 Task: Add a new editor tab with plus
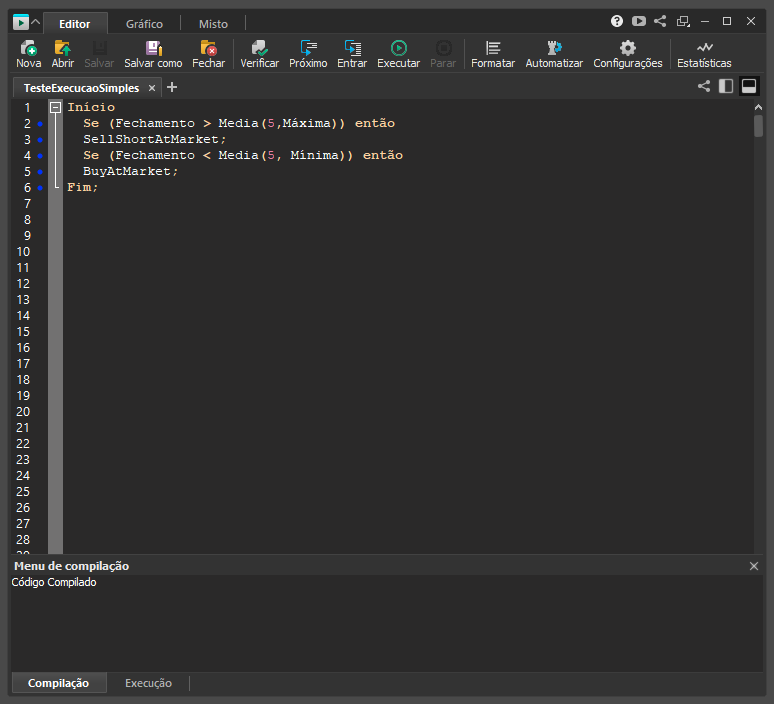click(172, 87)
